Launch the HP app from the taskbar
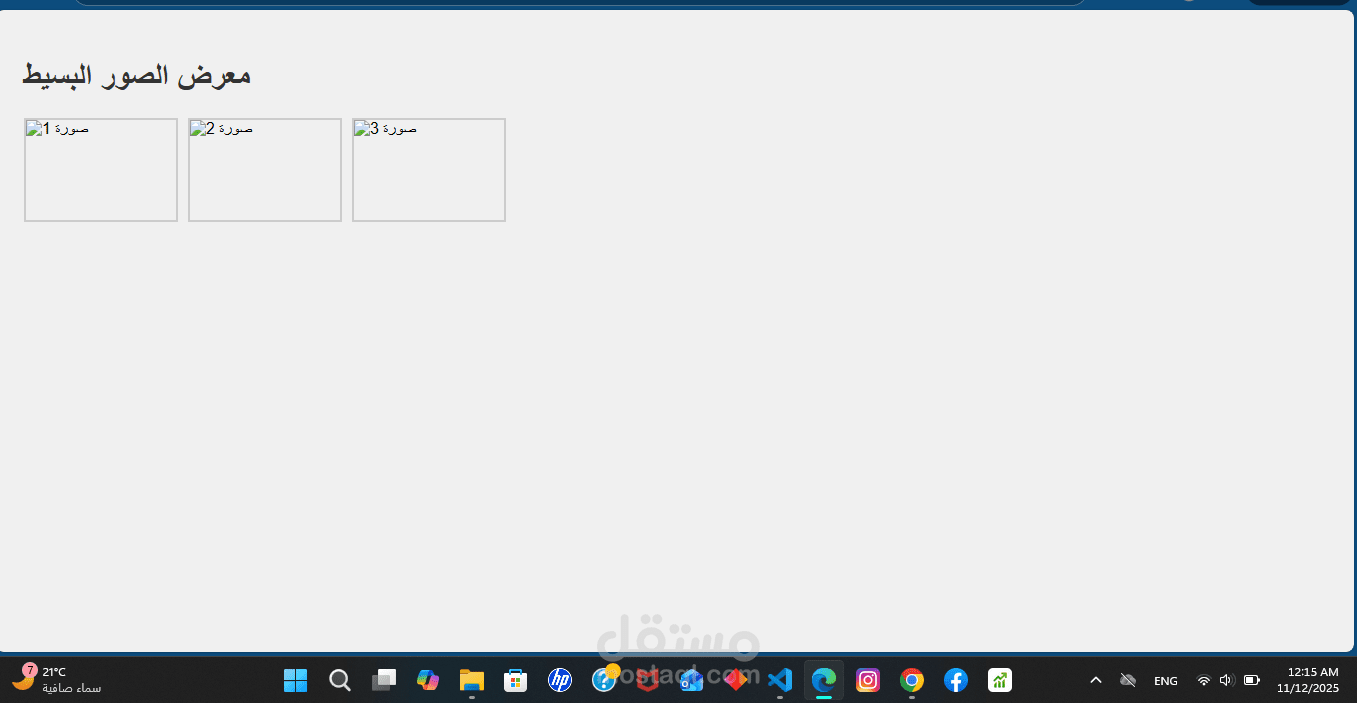The width and height of the screenshot is (1357, 703). point(560,680)
